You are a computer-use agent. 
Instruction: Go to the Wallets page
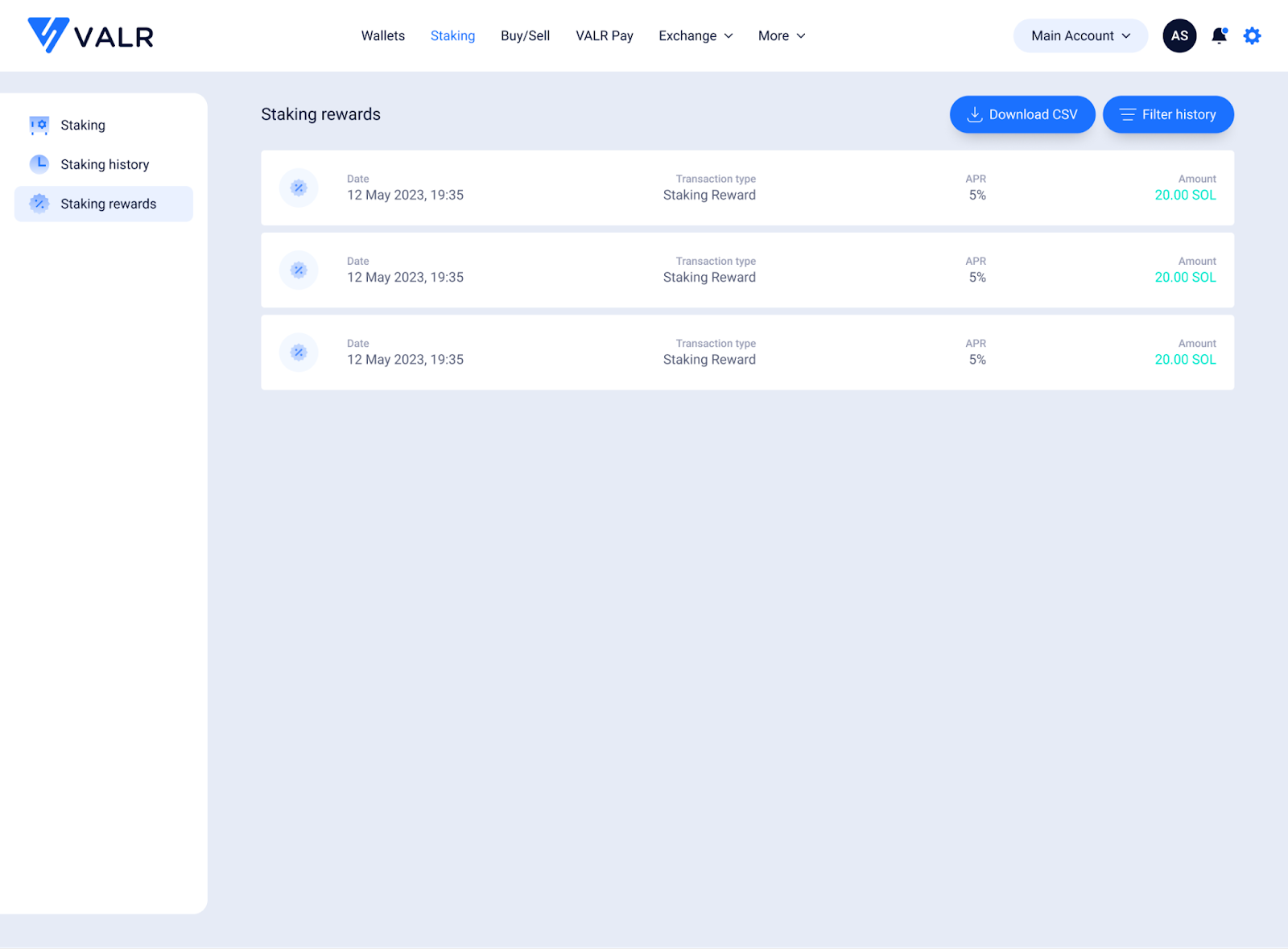383,35
